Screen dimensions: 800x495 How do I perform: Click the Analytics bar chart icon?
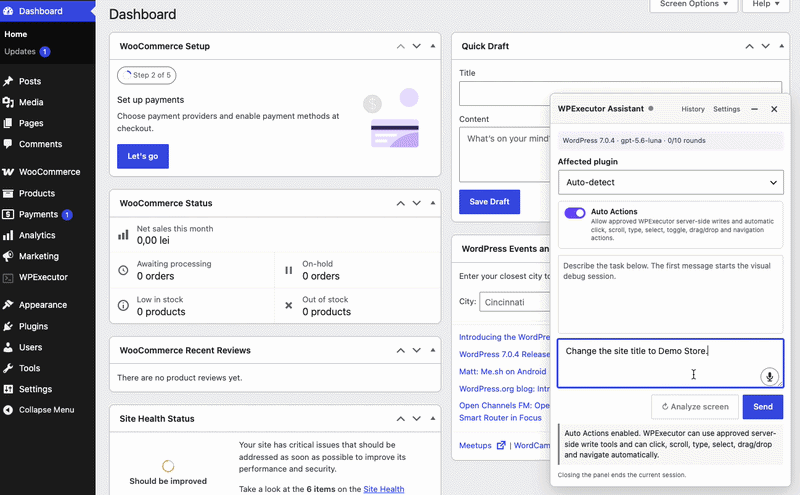(8, 235)
